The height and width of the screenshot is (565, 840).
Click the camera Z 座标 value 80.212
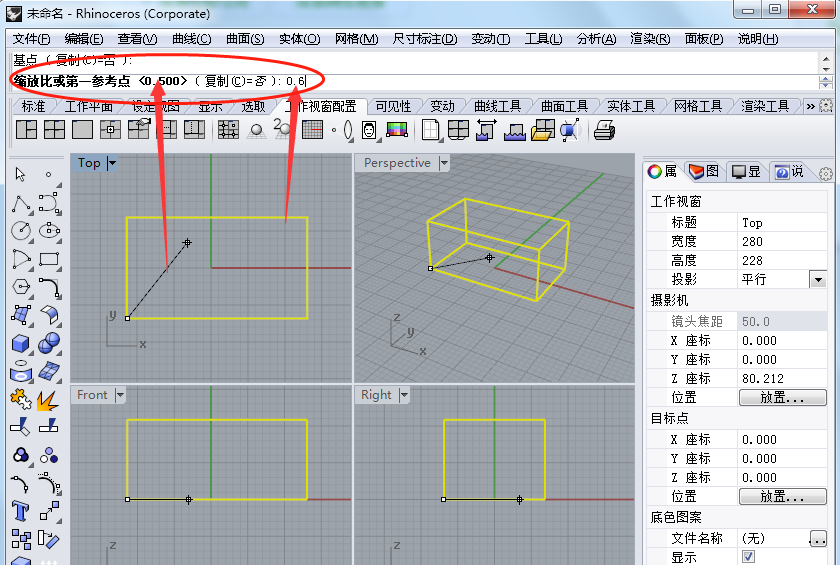coord(782,379)
